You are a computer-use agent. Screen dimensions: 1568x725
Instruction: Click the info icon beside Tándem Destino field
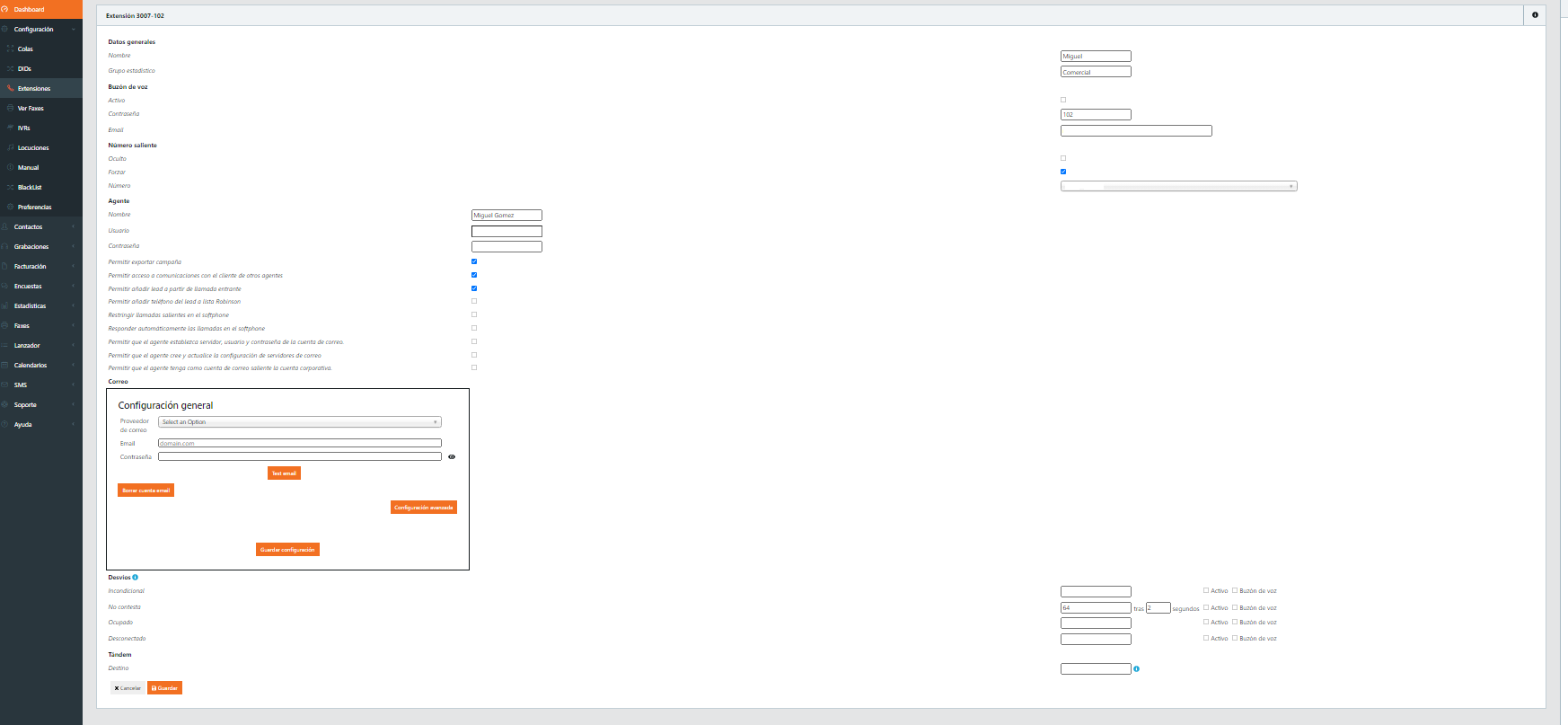(x=1136, y=669)
